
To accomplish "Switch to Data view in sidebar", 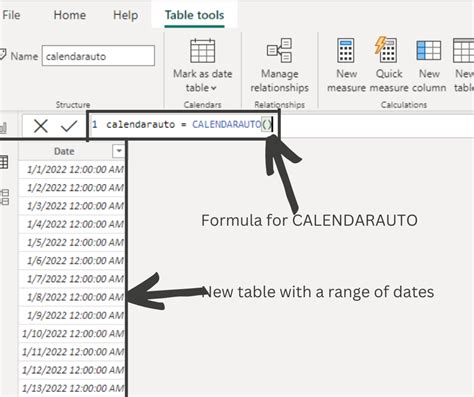I will point(4,162).
